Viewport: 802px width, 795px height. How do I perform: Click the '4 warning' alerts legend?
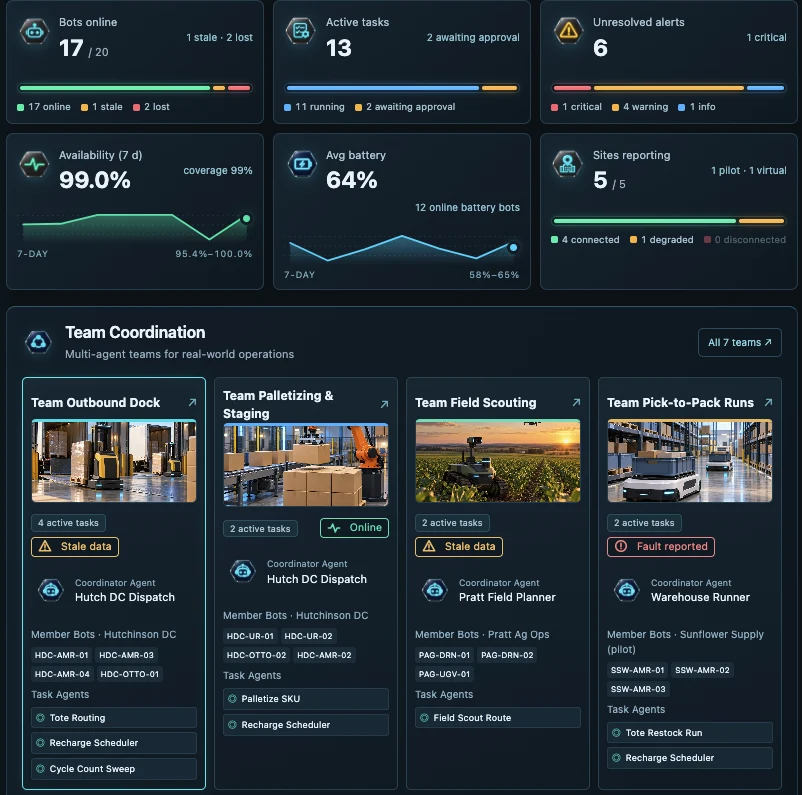(x=640, y=107)
